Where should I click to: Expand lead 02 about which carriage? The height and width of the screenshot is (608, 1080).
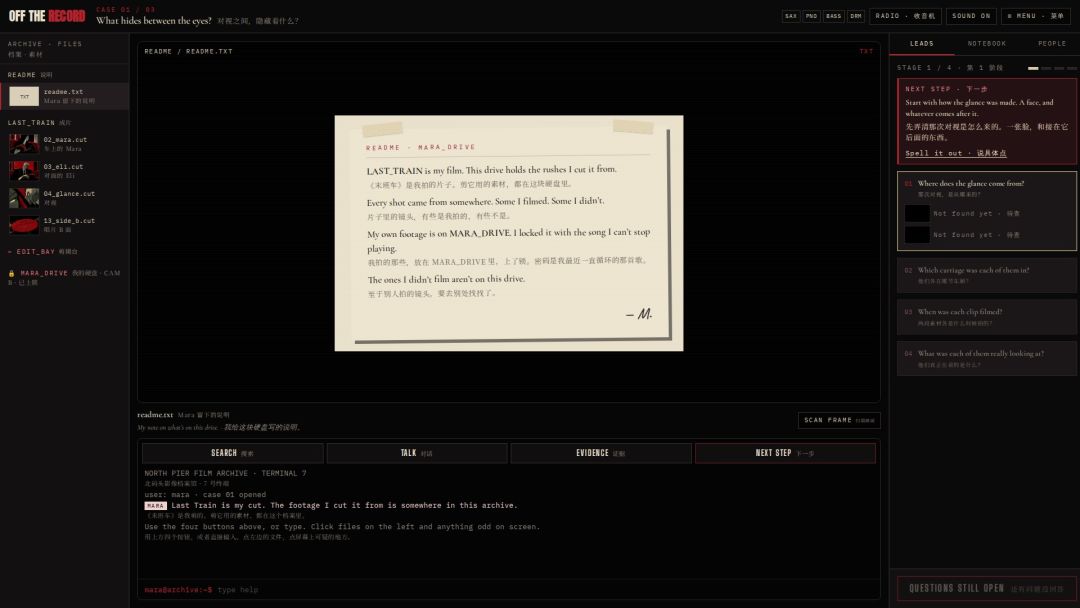point(986,275)
